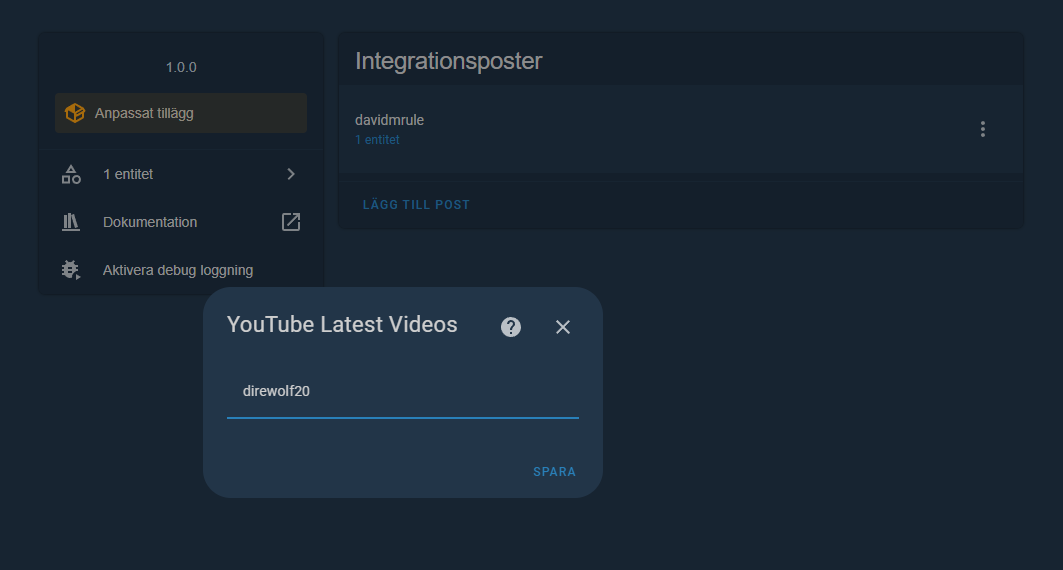Click the Dokumentation books icon
This screenshot has height=570, width=1063.
[71, 222]
